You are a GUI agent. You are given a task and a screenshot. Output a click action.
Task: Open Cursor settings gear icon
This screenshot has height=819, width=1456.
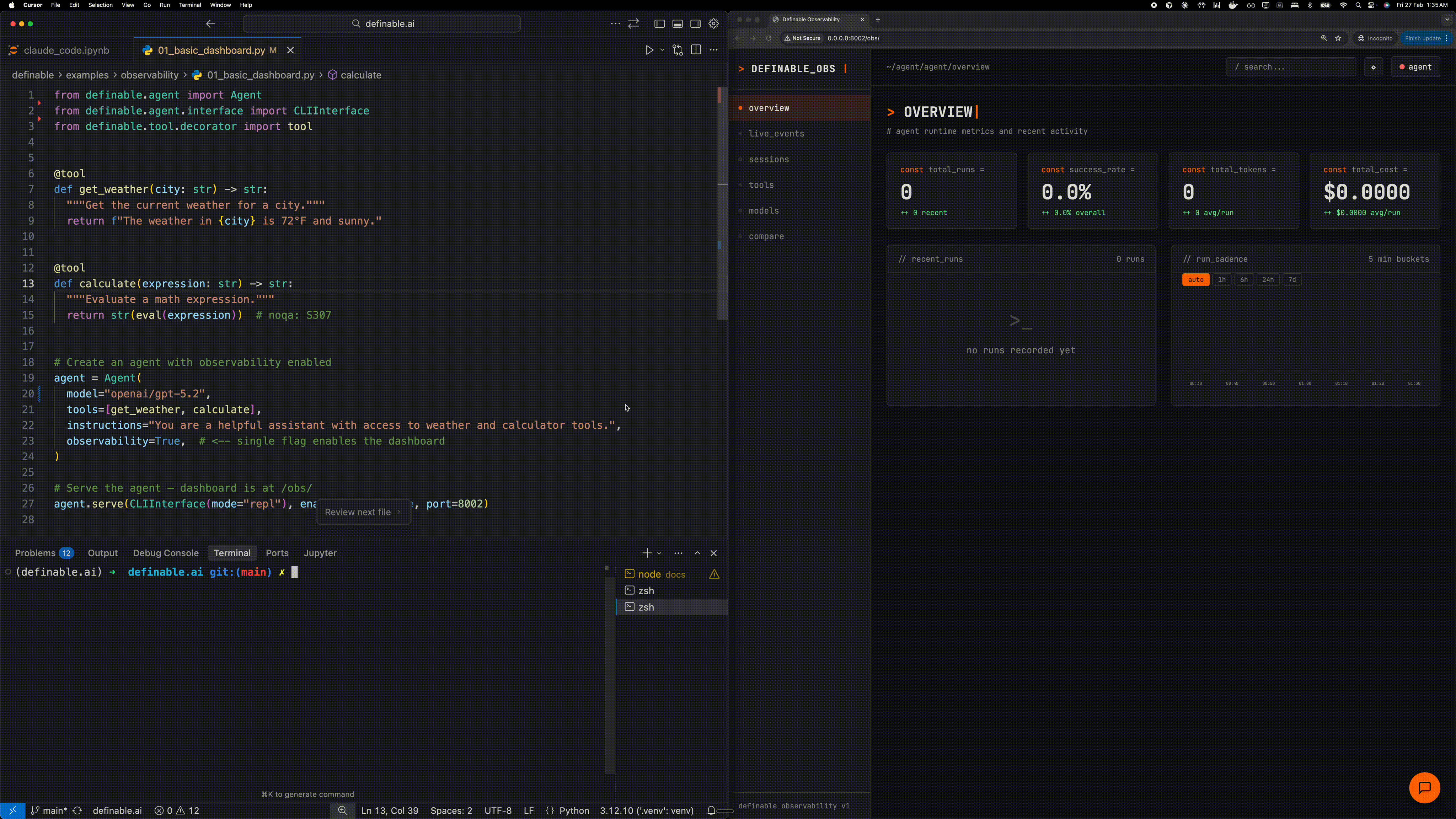click(713, 24)
